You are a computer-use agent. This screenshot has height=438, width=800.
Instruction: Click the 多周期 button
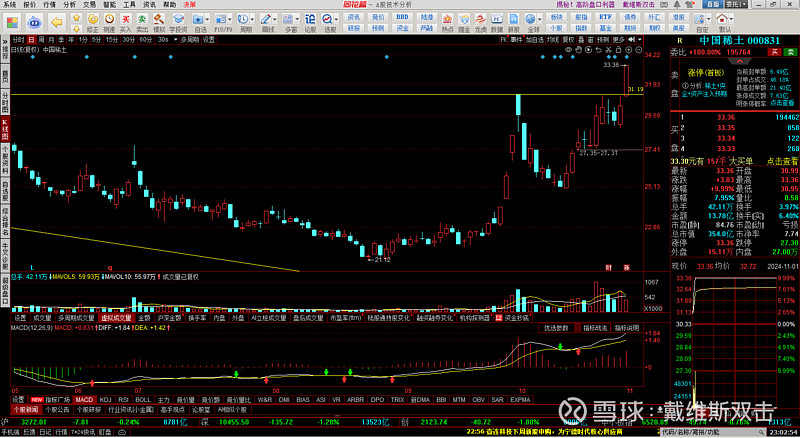(x=190, y=39)
